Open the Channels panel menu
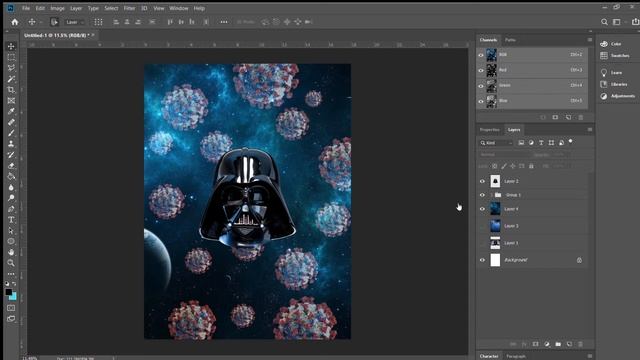This screenshot has height=360, width=640. click(x=590, y=40)
